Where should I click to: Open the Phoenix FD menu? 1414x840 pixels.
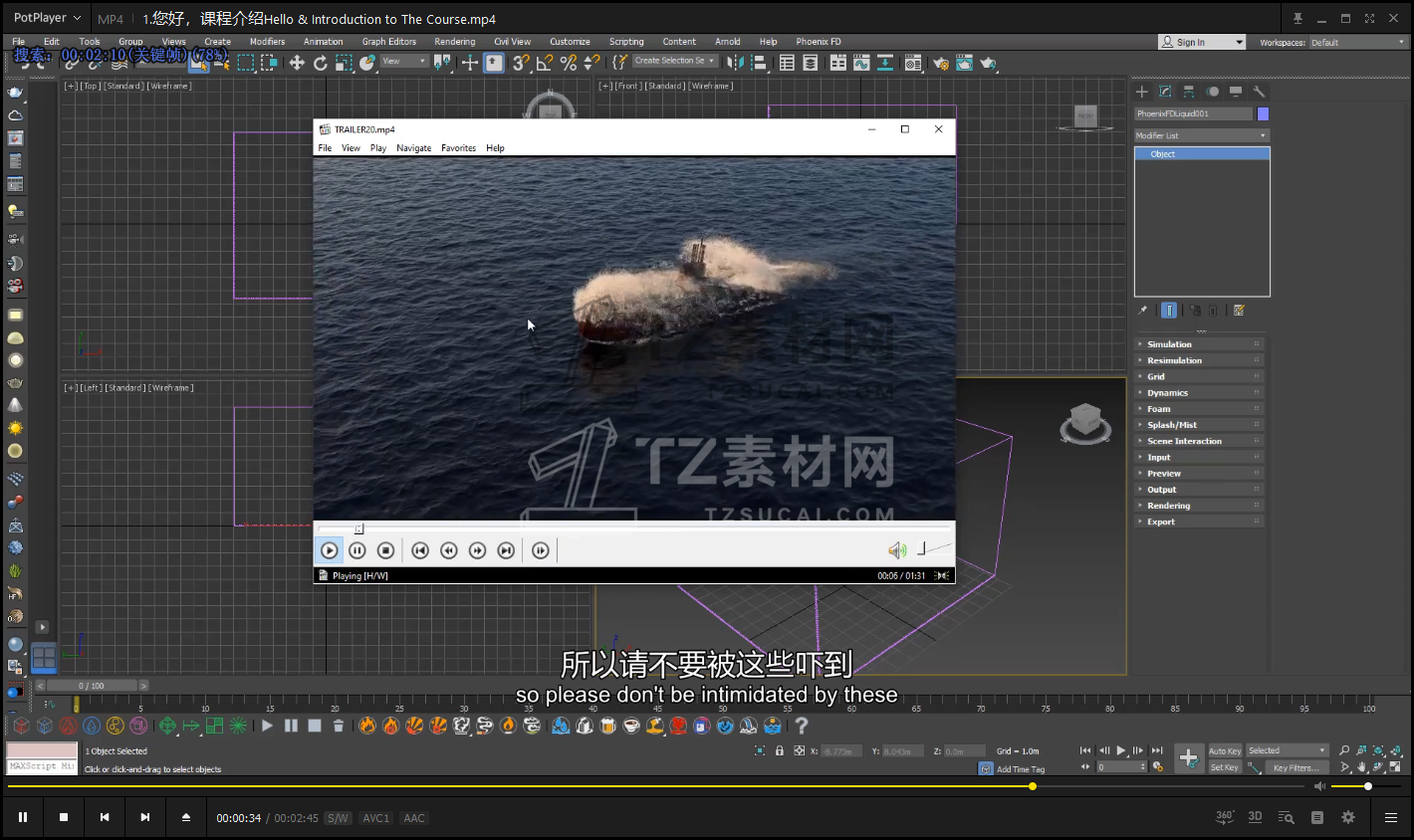click(818, 42)
